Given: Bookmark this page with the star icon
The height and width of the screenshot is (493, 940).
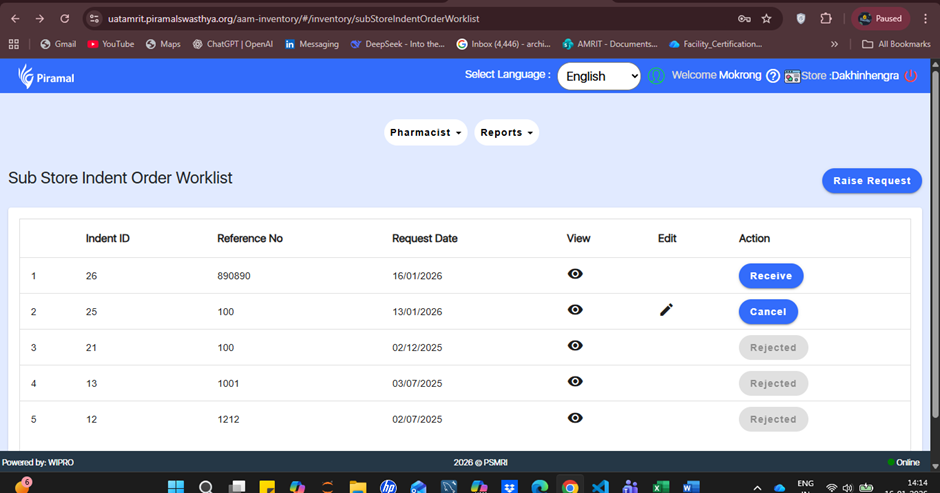Looking at the screenshot, I should (766, 18).
